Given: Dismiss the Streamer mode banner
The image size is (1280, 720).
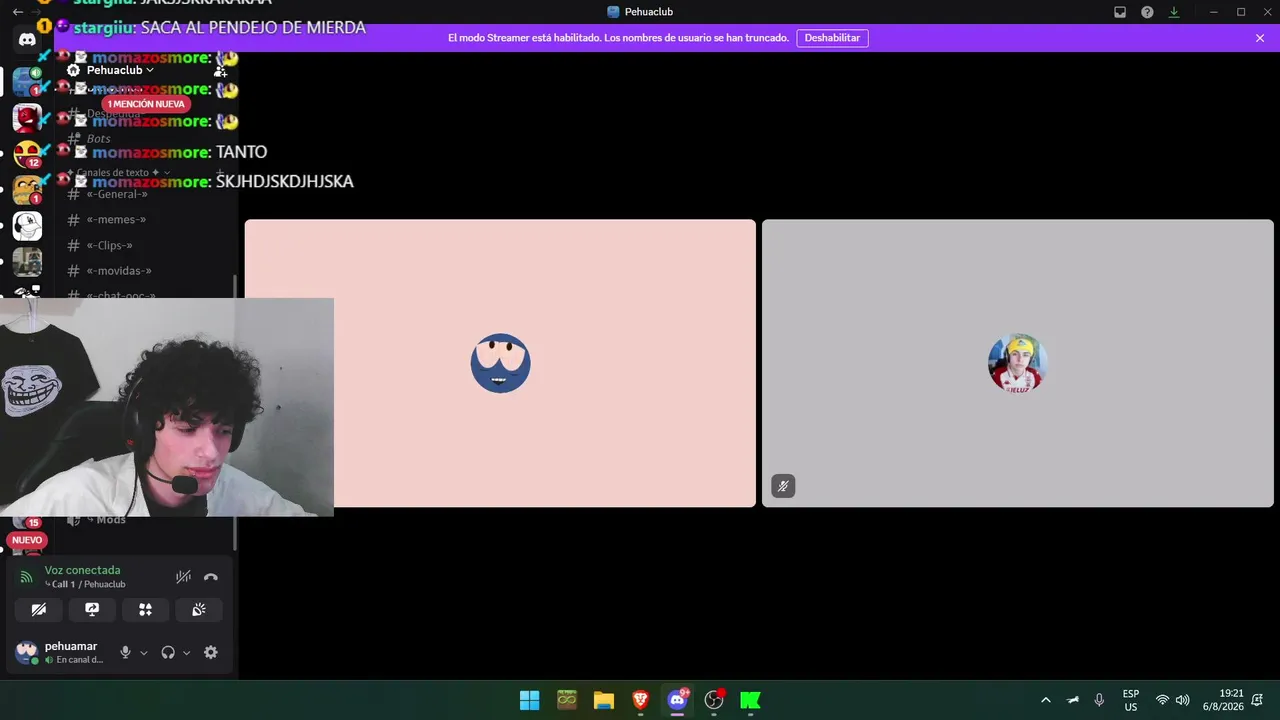Looking at the screenshot, I should [1260, 38].
